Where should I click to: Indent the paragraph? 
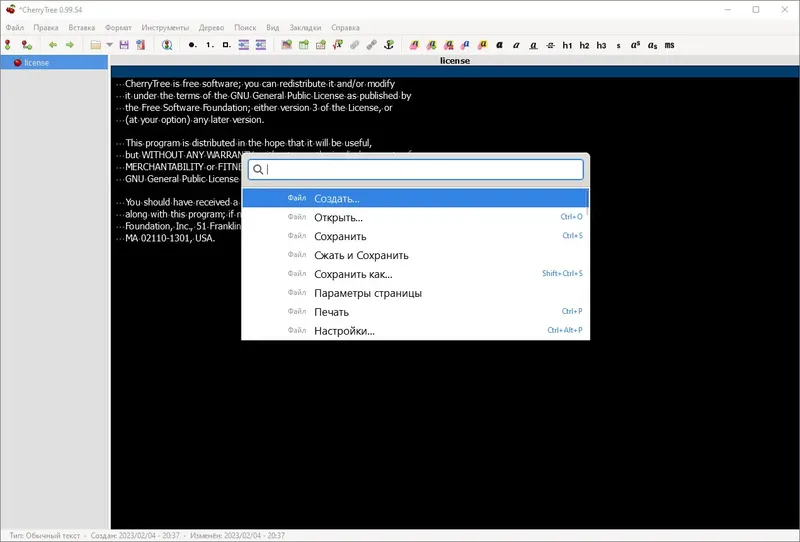coord(244,45)
